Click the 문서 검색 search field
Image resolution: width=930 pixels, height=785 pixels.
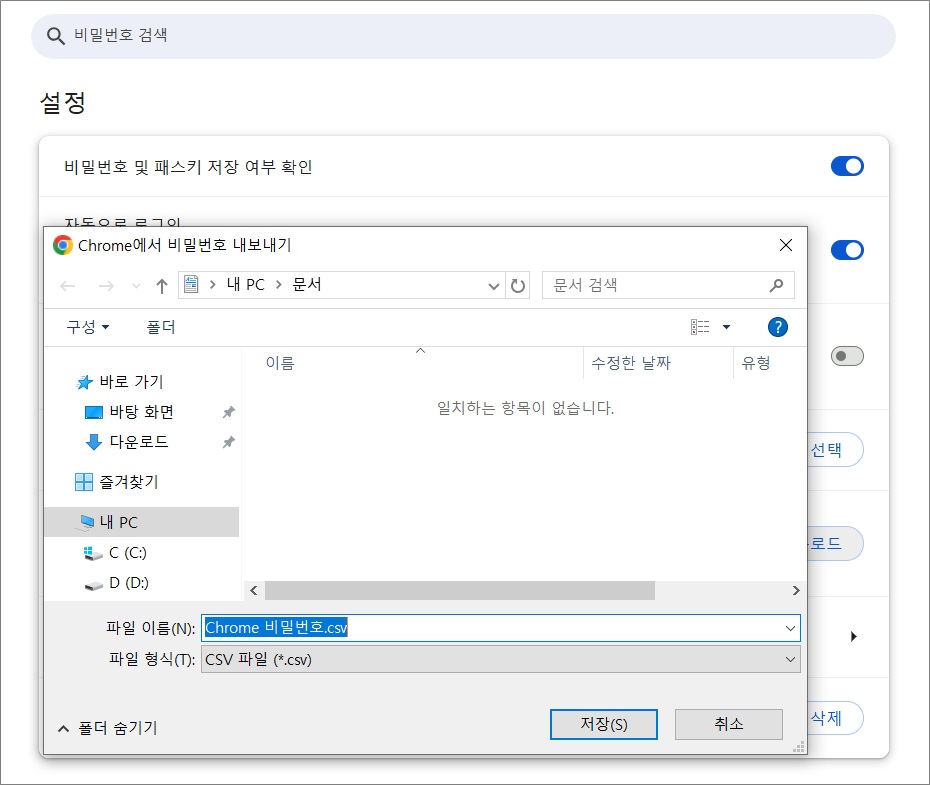pyautogui.click(x=668, y=286)
